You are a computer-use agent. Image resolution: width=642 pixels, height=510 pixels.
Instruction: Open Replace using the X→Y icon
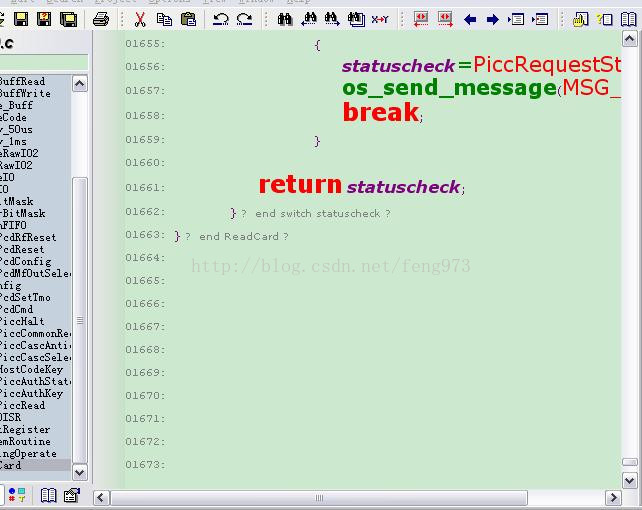click(x=380, y=19)
